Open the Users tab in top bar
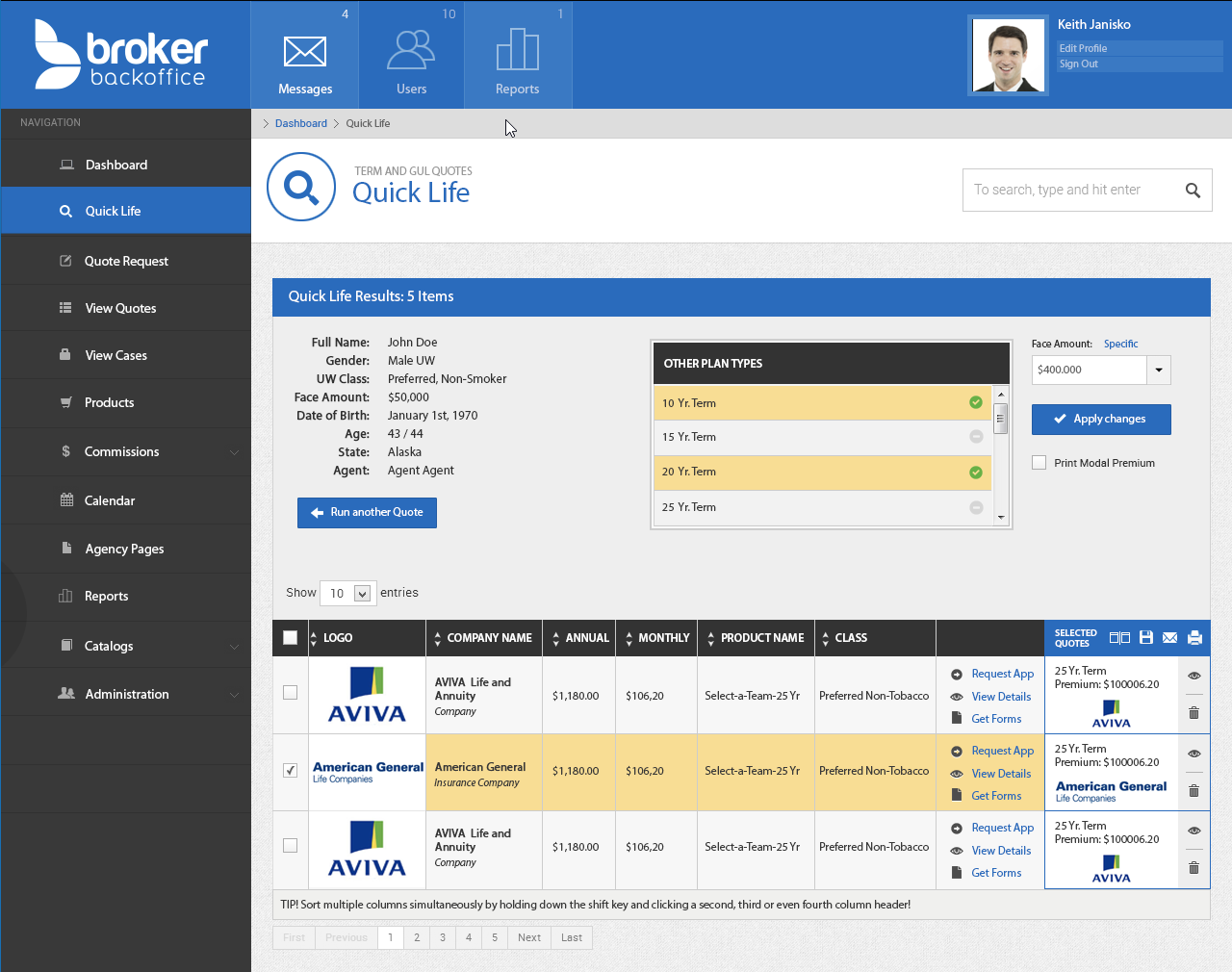The height and width of the screenshot is (972, 1232). click(411, 55)
